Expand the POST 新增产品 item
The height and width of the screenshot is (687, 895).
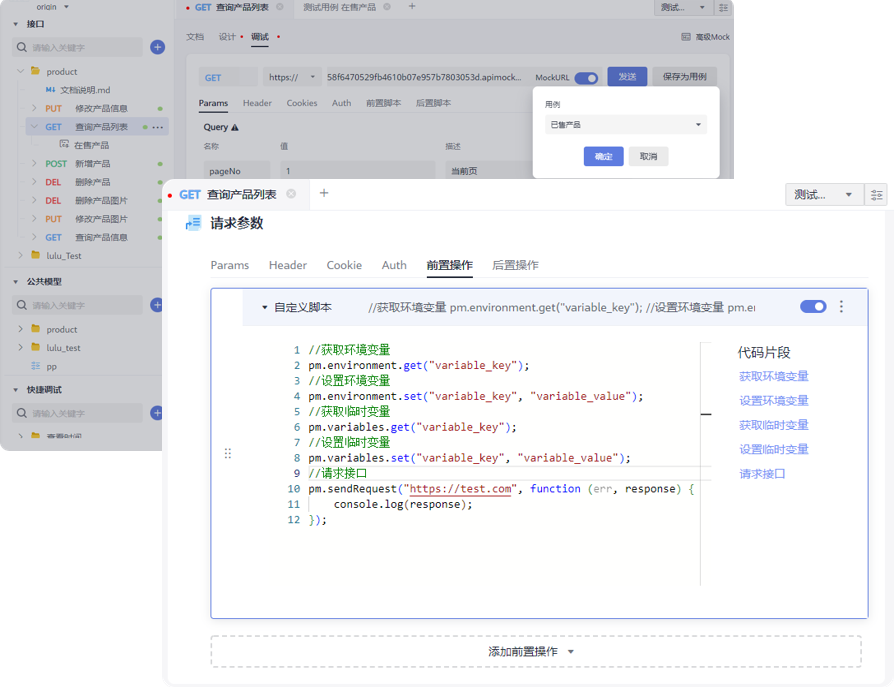pyautogui.click(x=34, y=164)
